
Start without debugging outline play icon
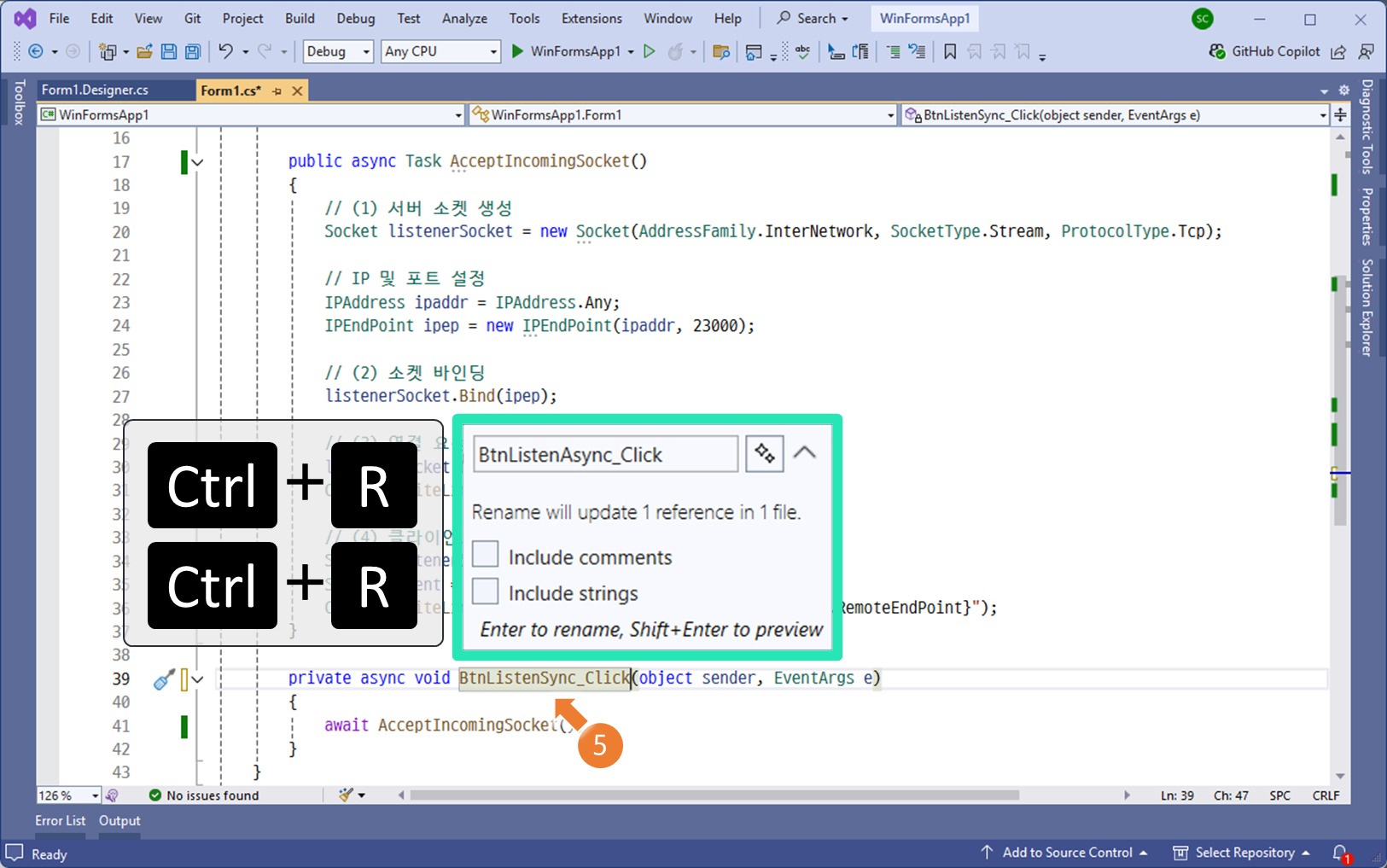pyautogui.click(x=650, y=51)
